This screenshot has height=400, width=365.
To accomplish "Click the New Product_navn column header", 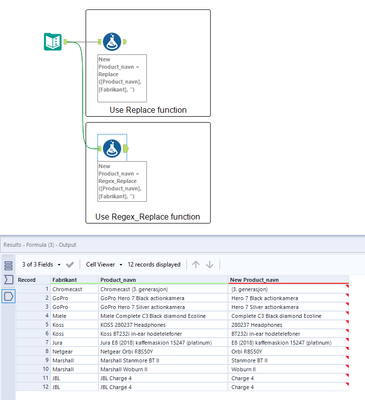I will [x=288, y=280].
